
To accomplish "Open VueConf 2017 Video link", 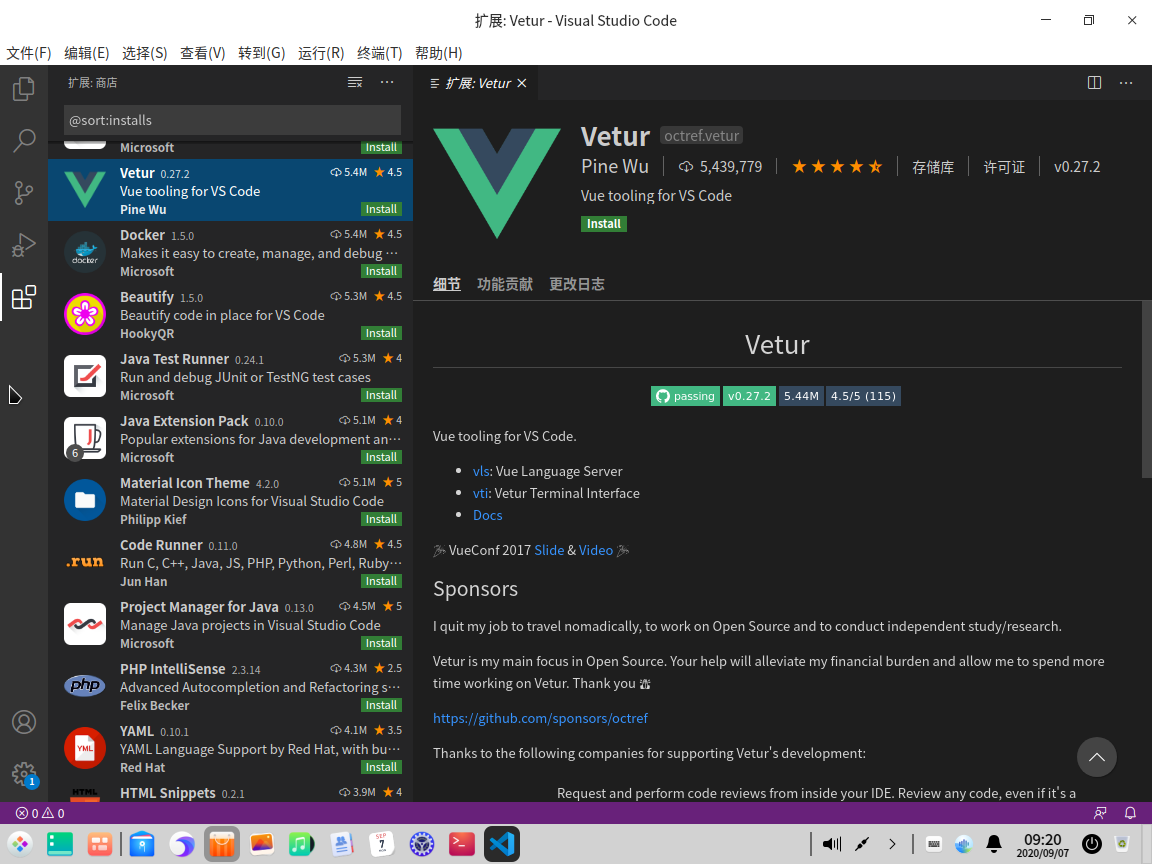I will click(596, 550).
